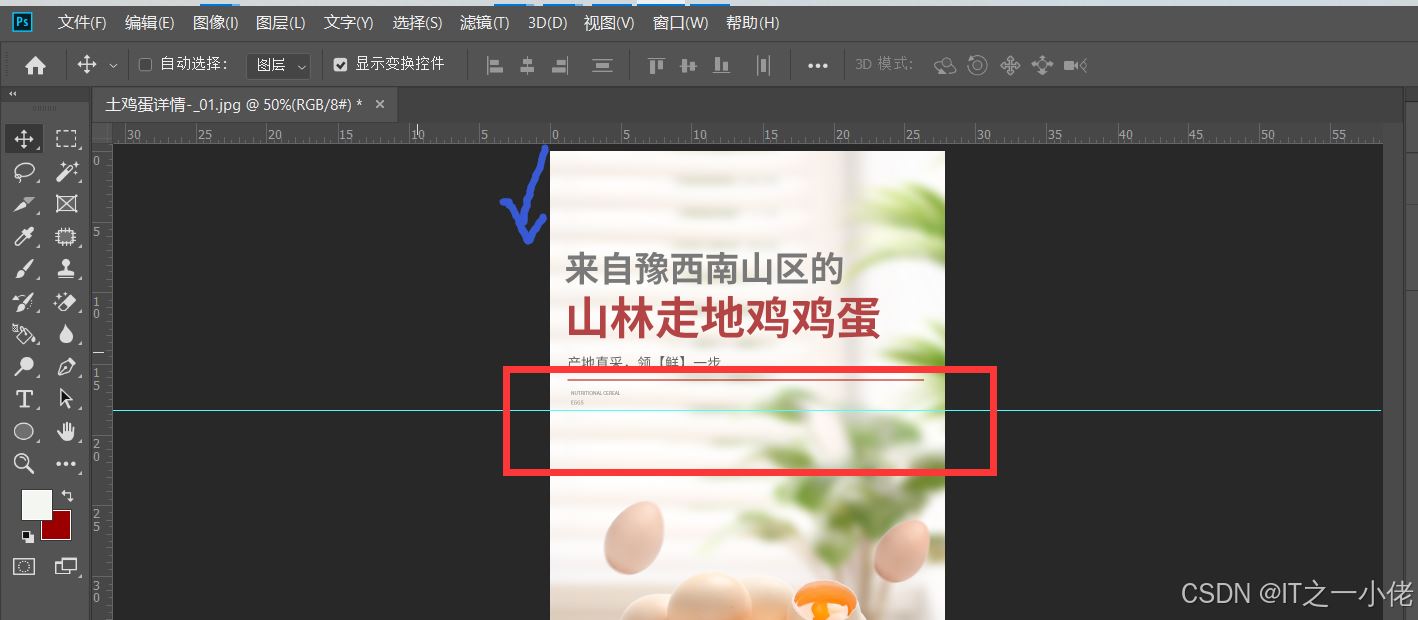The image size is (1418, 620).
Task: Click the 3D roll object icon
Action: [x=977, y=65]
